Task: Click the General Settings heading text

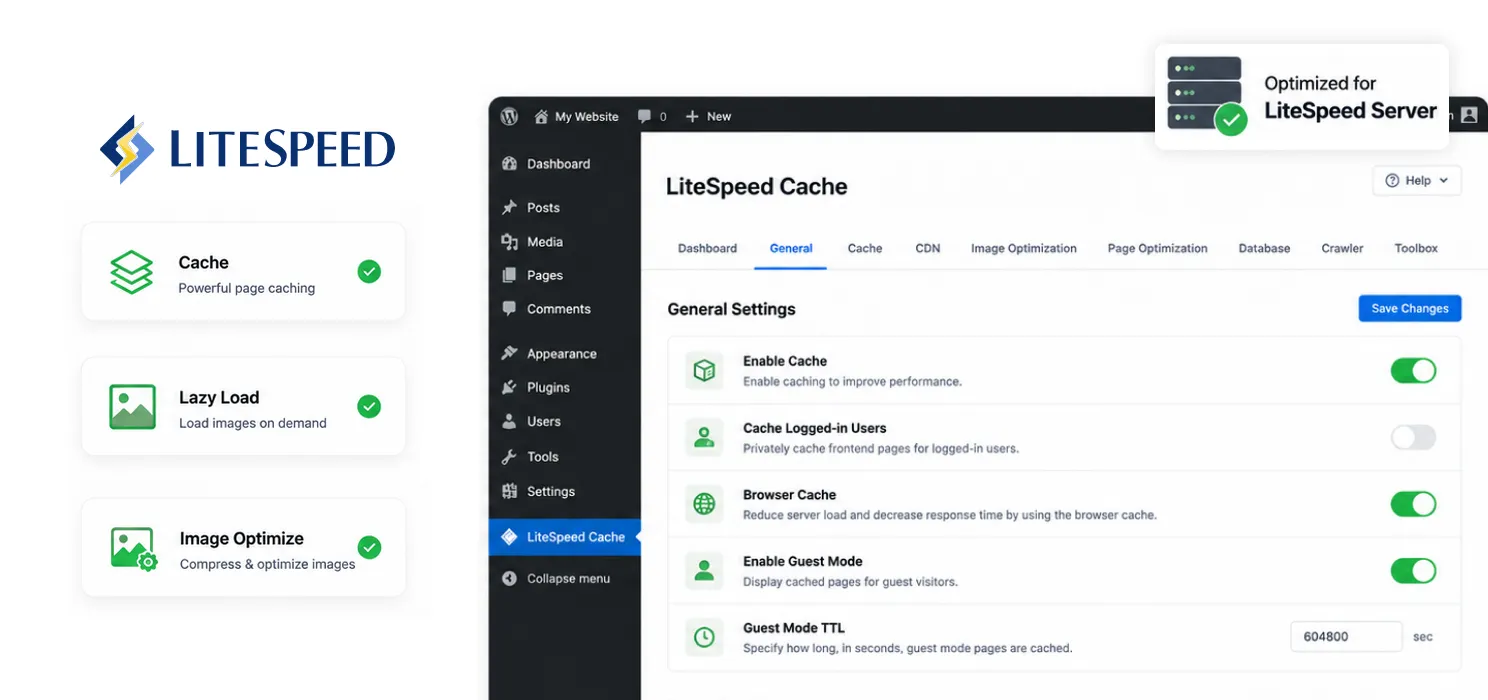Action: (731, 309)
